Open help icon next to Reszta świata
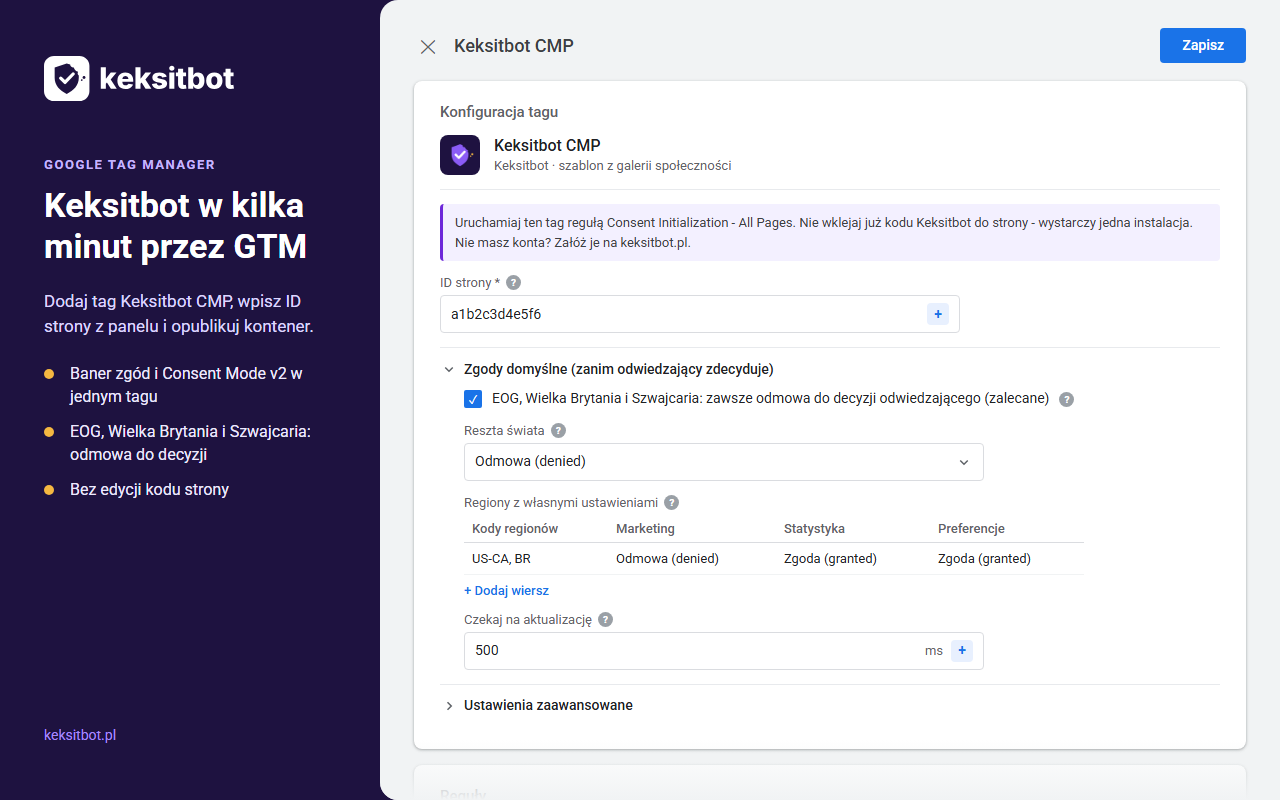Image resolution: width=1280 pixels, height=800 pixels. (x=558, y=431)
